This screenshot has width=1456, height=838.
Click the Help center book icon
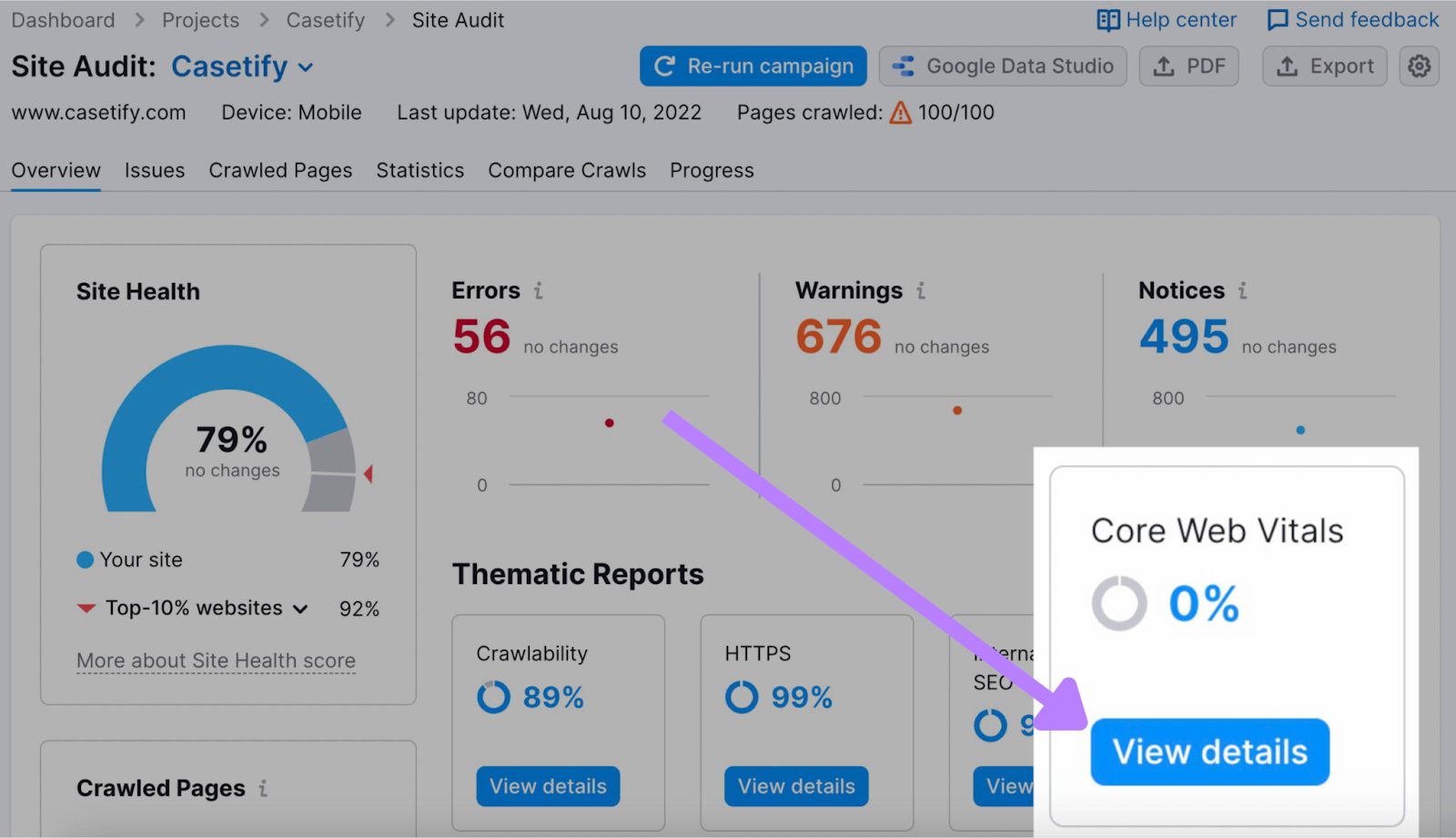tap(1108, 20)
